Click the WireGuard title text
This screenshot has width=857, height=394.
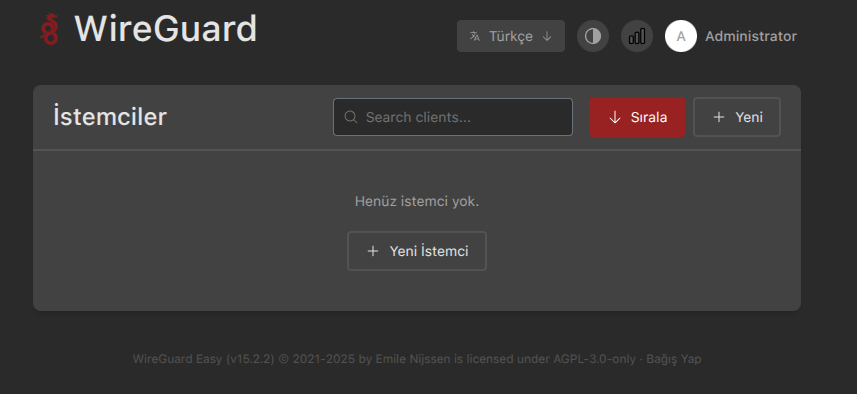166,29
